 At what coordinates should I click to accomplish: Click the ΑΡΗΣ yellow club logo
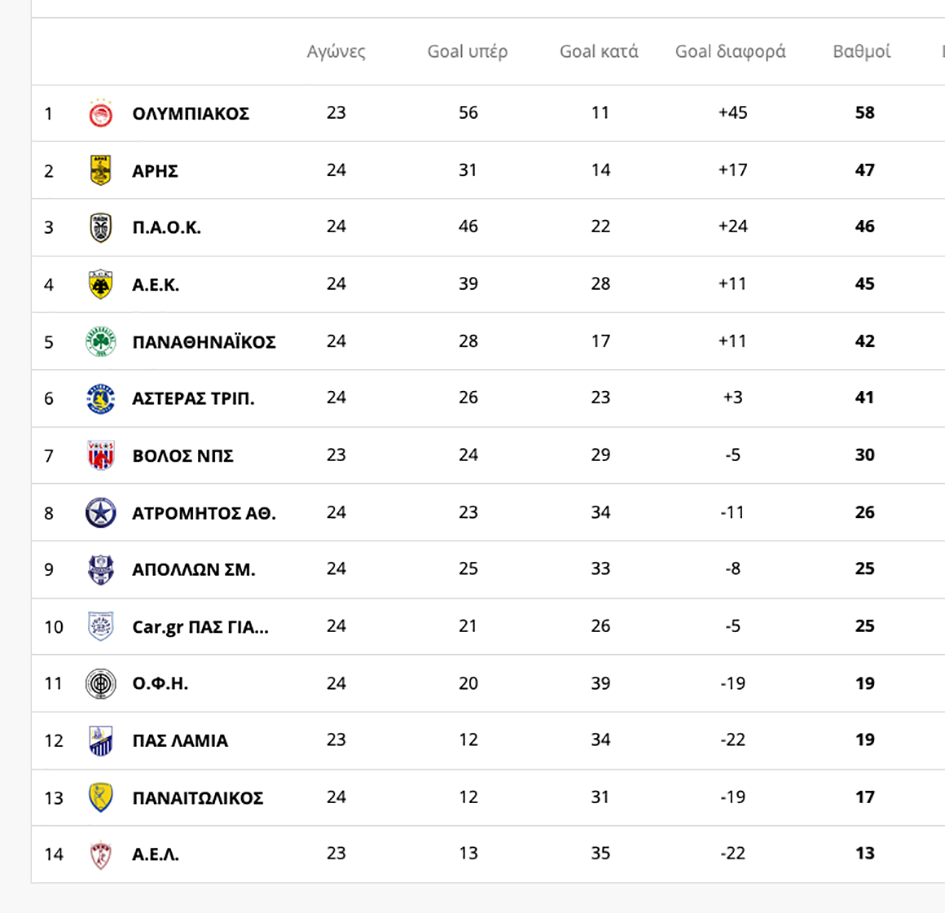[101, 170]
